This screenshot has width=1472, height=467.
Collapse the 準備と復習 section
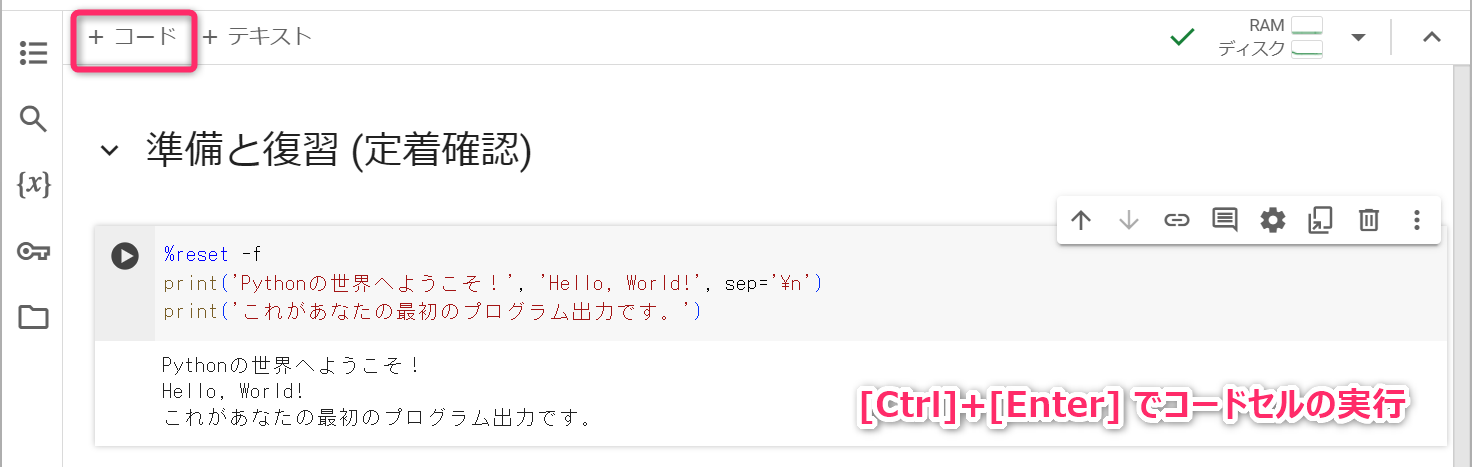click(x=108, y=151)
